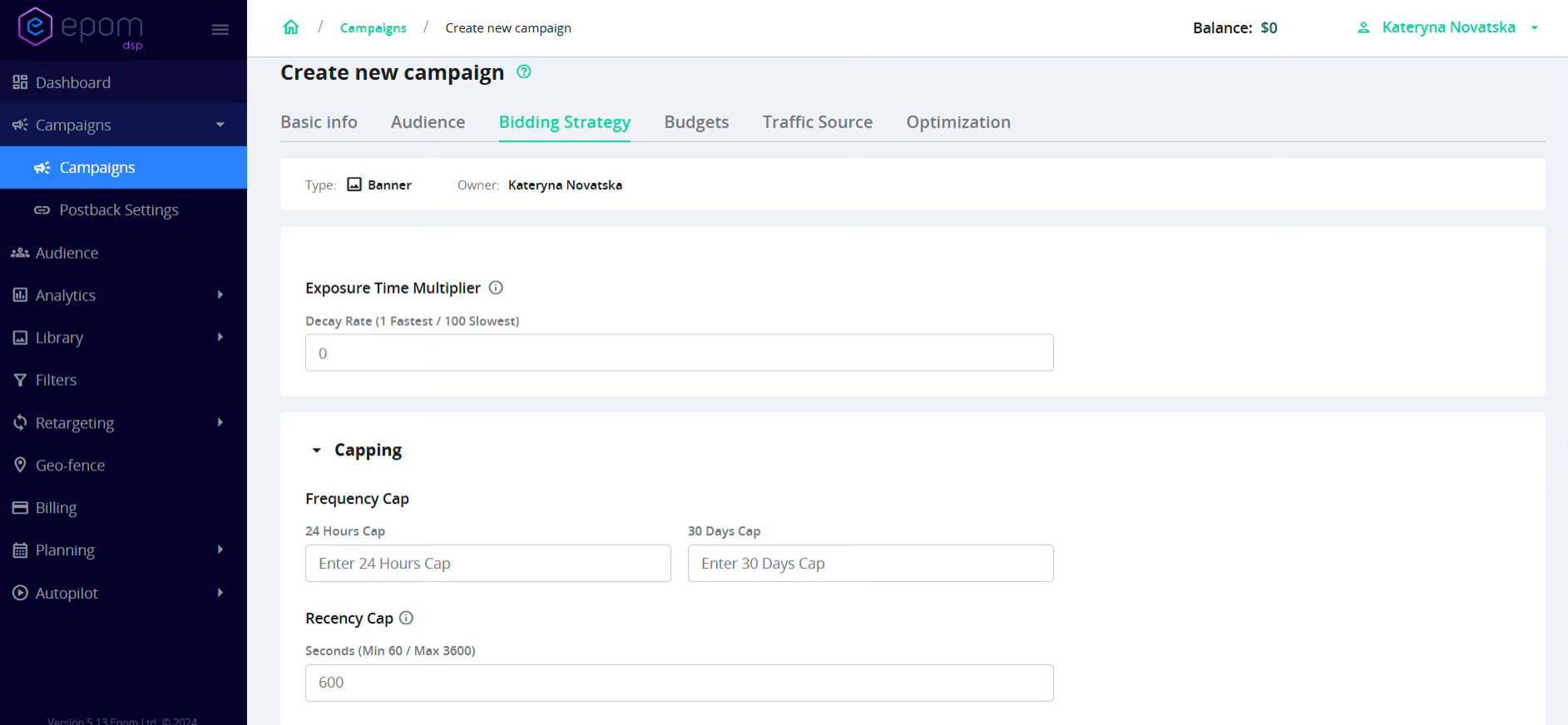
Task: Click the Audience people icon
Action: 20,253
